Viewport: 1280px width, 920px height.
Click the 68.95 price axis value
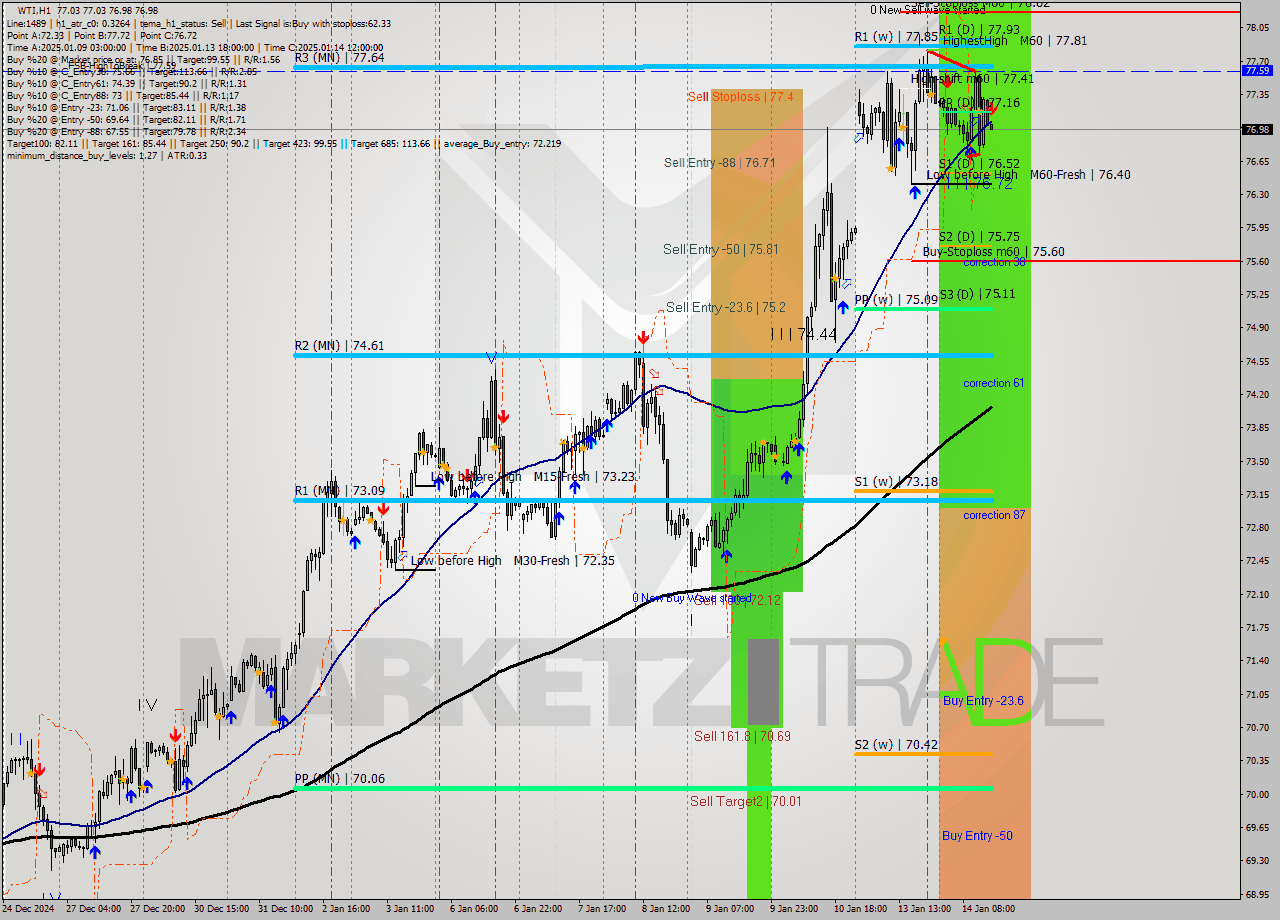[x=1257, y=894]
